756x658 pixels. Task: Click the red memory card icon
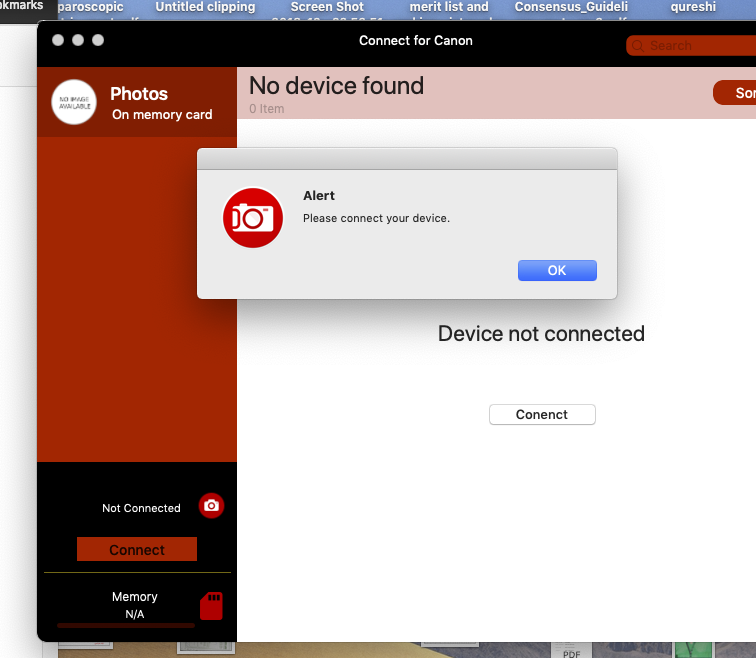pyautogui.click(x=211, y=606)
